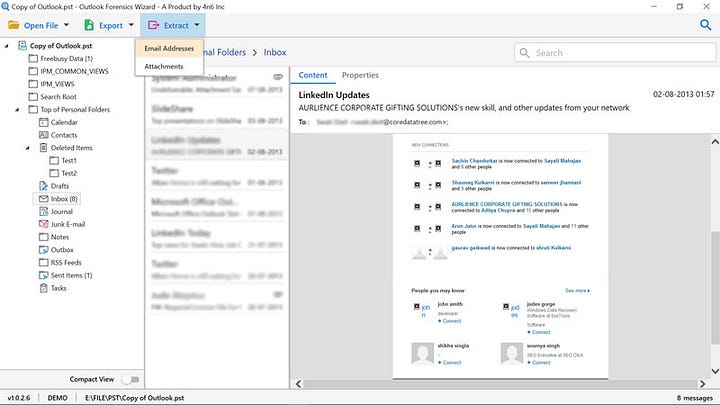Click the Junk E-mail icon
Screen dimensions: 720x405
44,224
